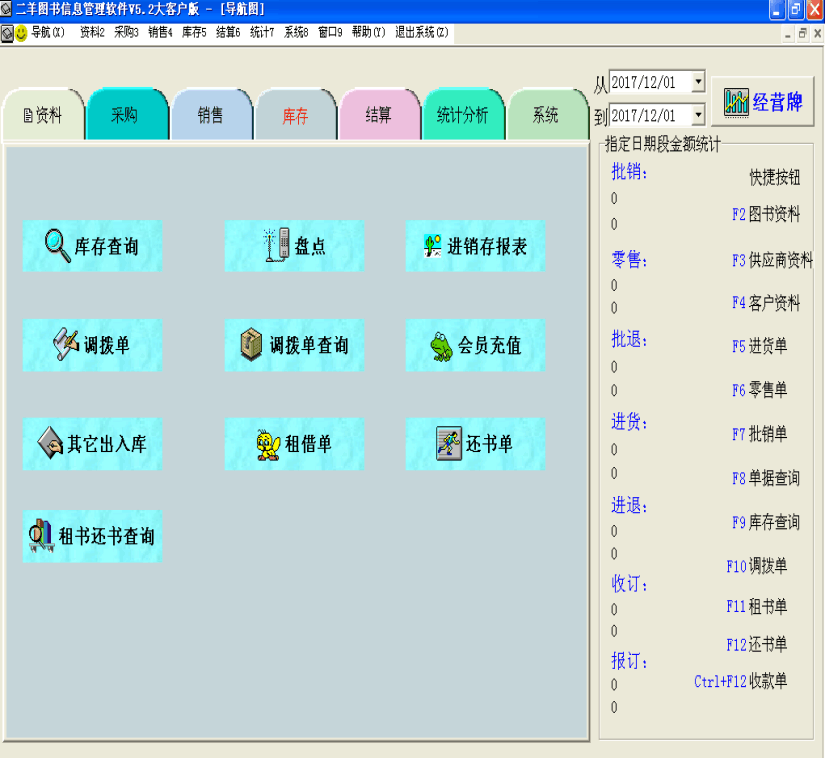
Task: Click the picture icon on 进销存报表
Action: click(x=432, y=246)
